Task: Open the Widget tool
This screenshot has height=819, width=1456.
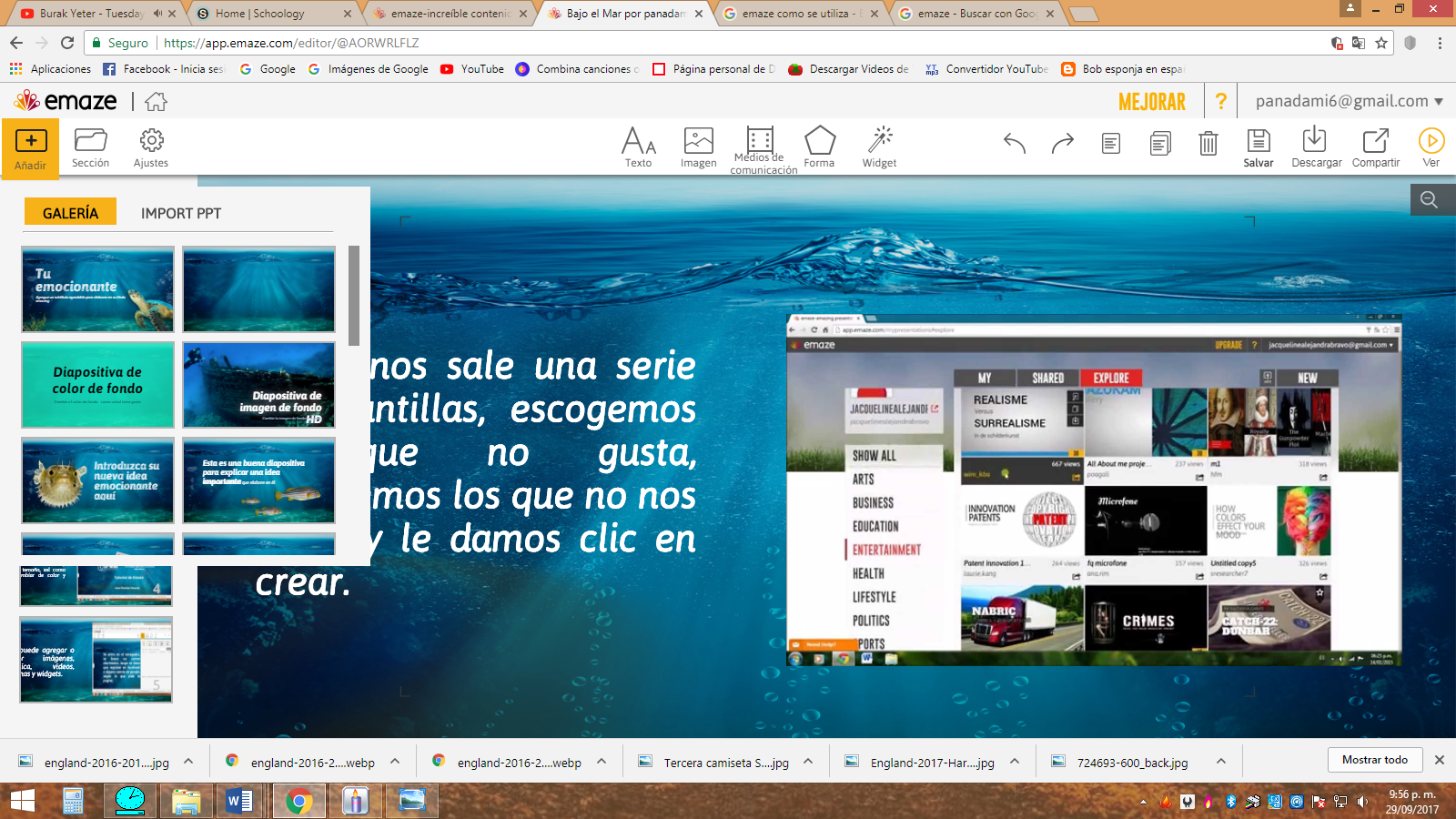Action: tap(879, 147)
